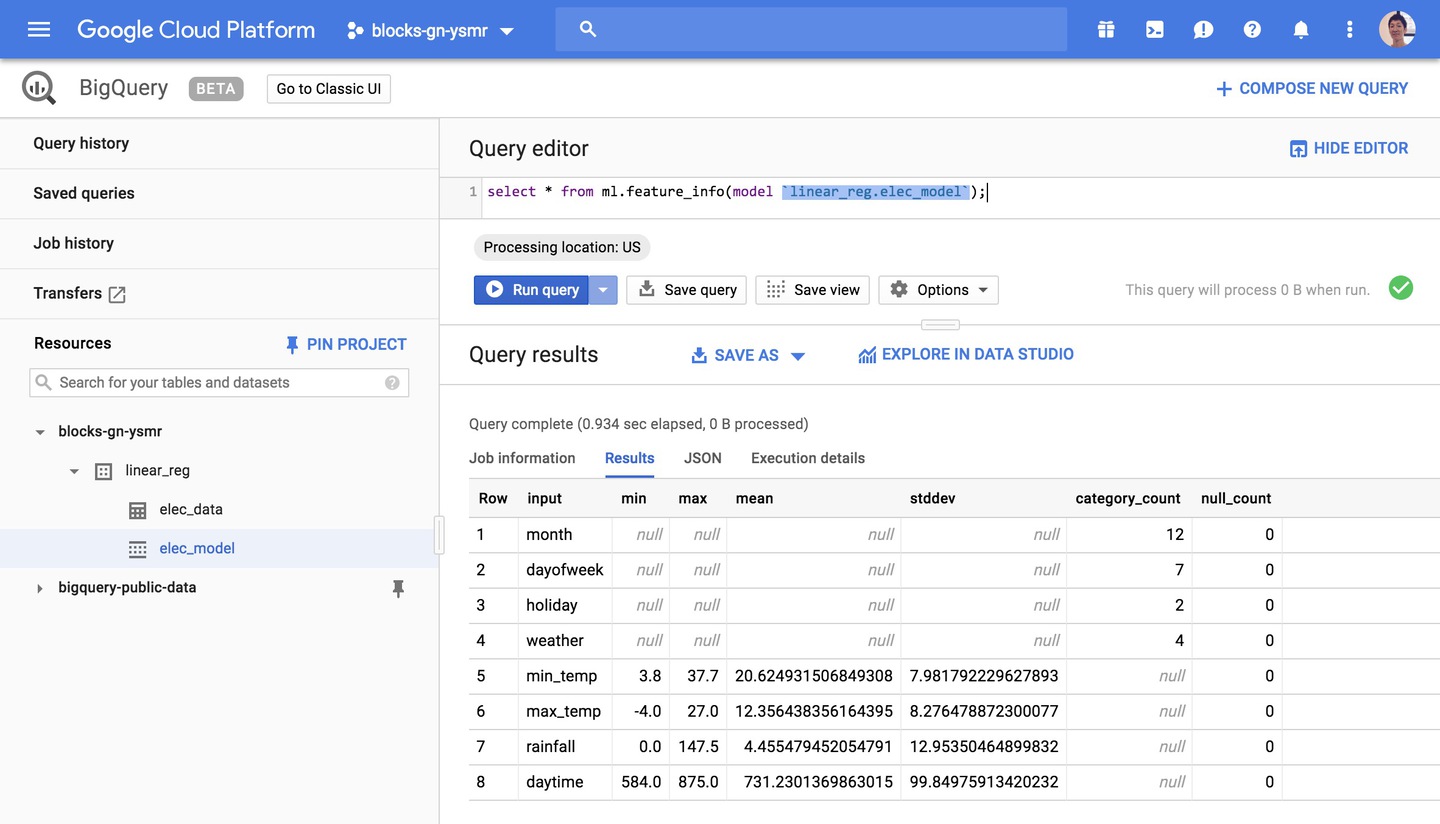
Task: Click the Processing location: US chip
Action: [x=562, y=247]
